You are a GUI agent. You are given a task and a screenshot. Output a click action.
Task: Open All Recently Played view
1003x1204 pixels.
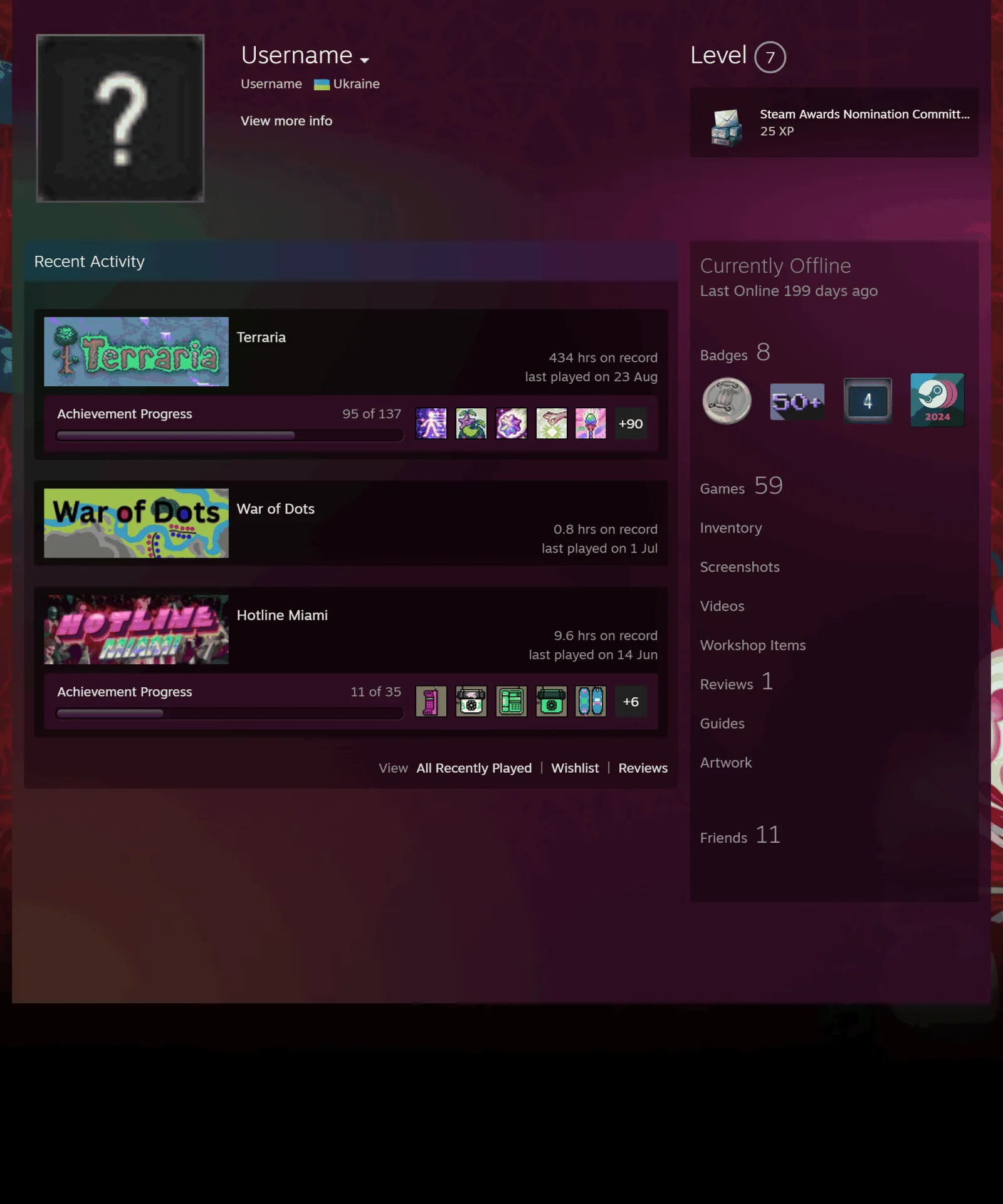point(474,768)
